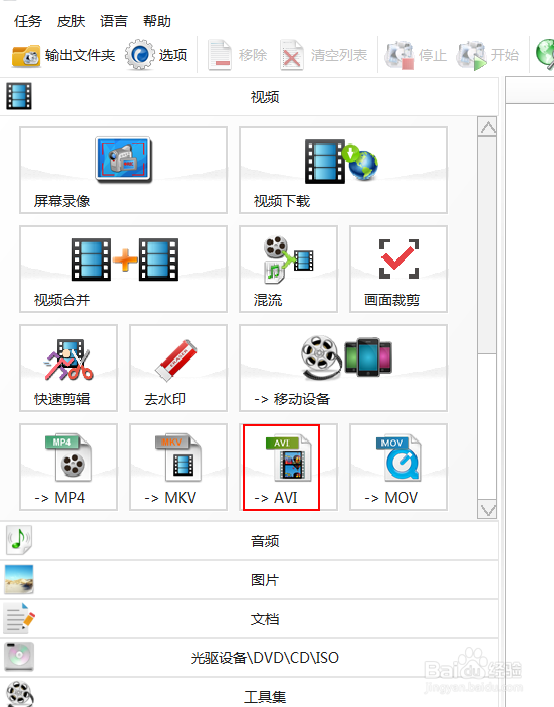
Task: Open the 混流 mux tool
Action: point(288,269)
